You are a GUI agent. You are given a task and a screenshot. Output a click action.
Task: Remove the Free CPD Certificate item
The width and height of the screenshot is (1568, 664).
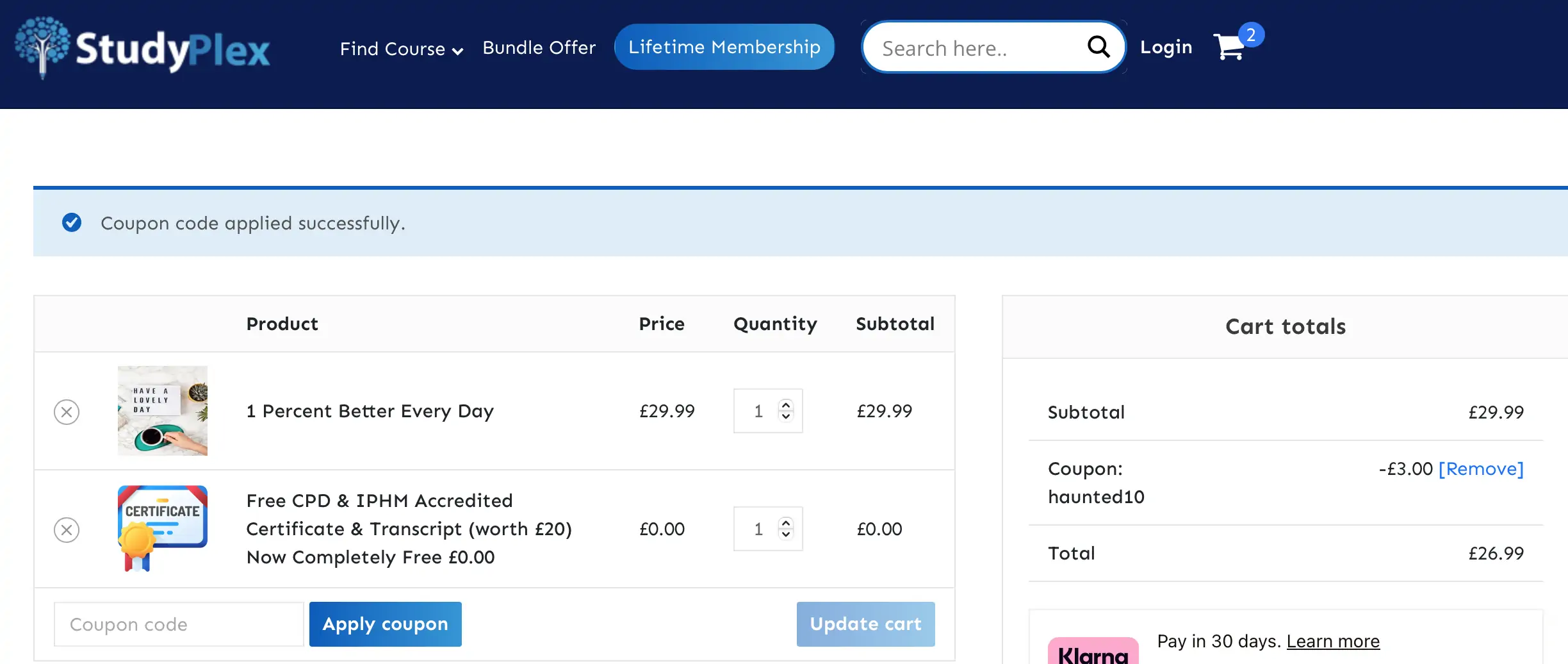coord(67,530)
